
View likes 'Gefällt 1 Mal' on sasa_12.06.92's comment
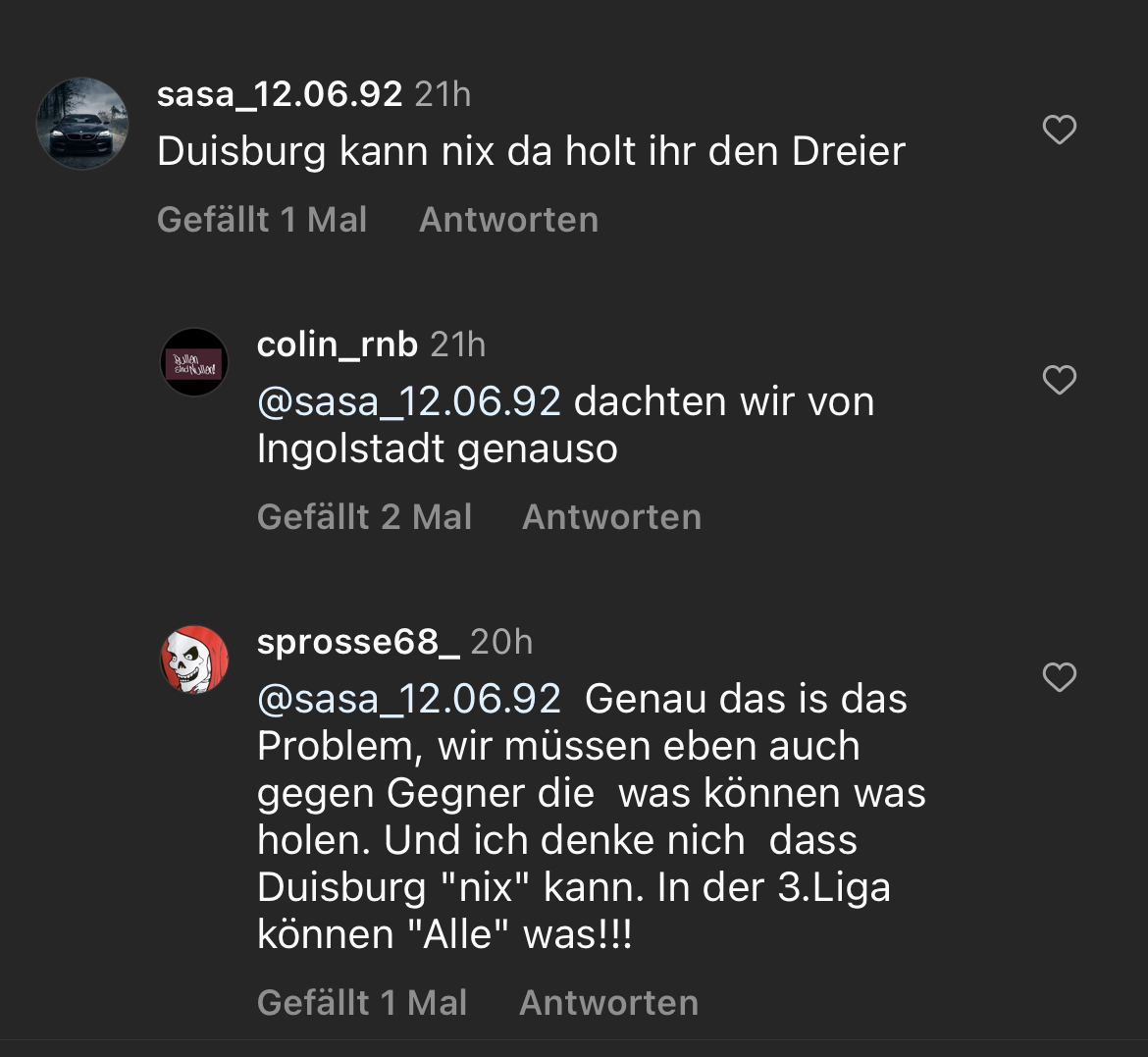pos(262,220)
